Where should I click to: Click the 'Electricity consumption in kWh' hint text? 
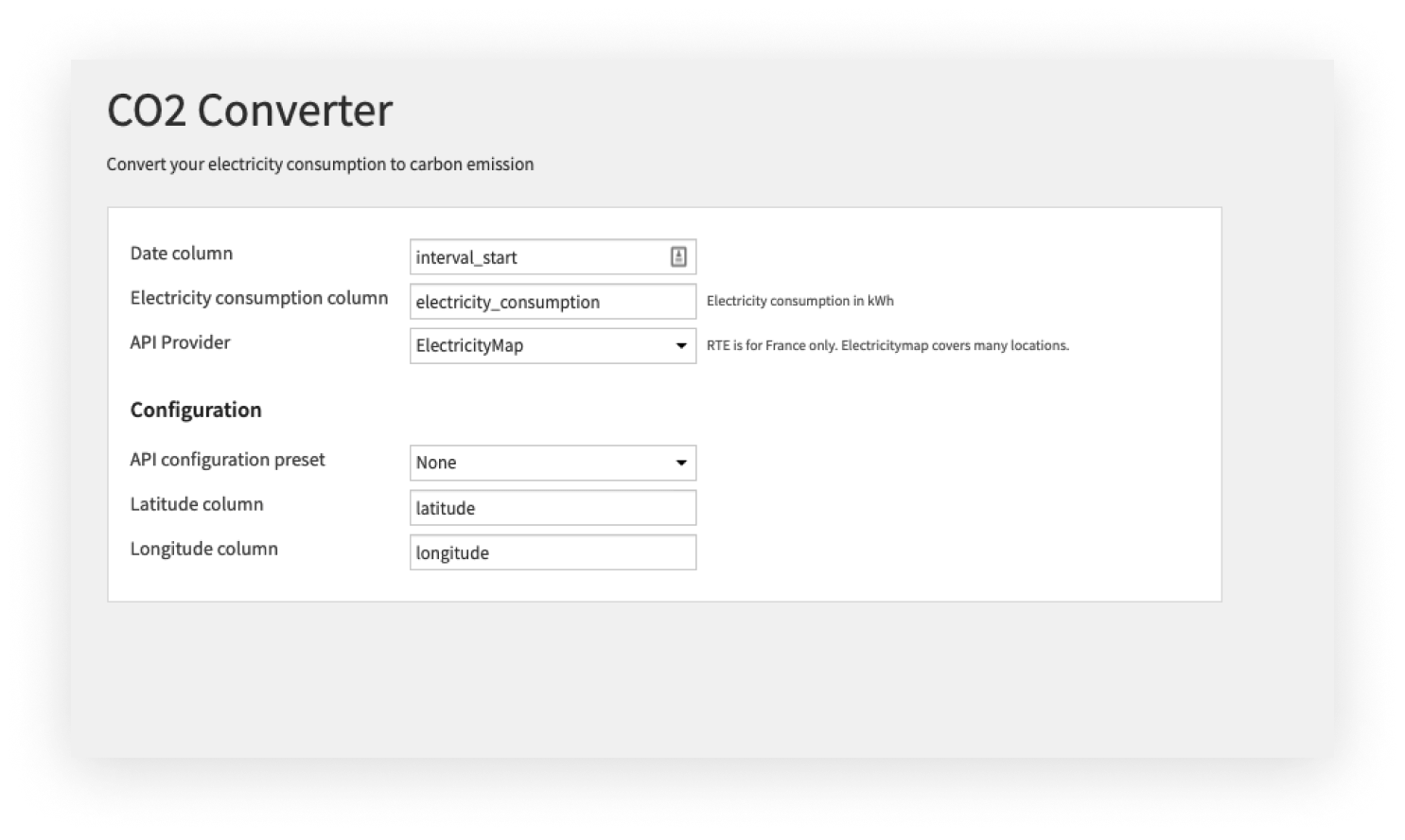[800, 301]
